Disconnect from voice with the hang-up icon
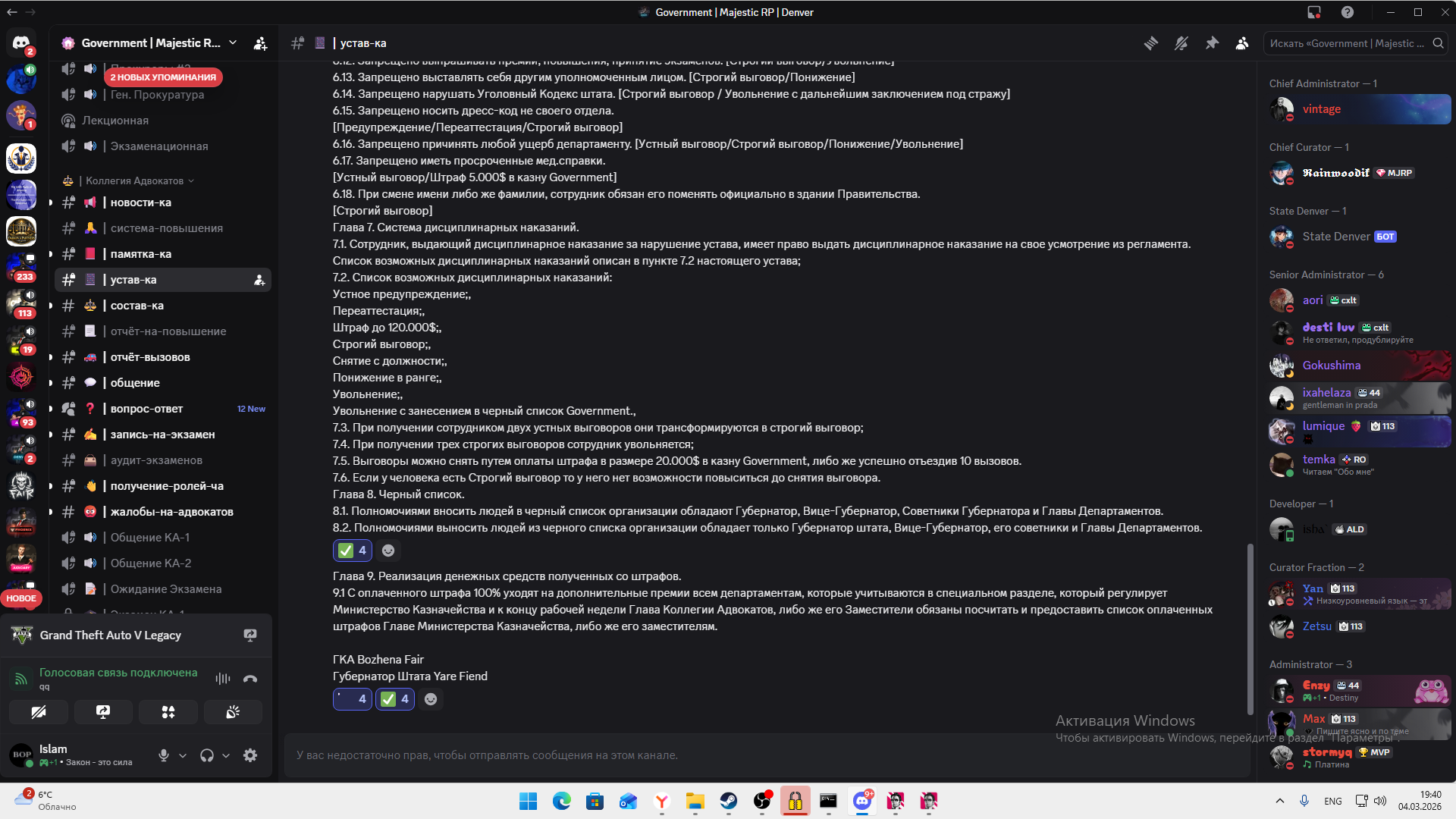The image size is (1456, 819). click(x=250, y=679)
